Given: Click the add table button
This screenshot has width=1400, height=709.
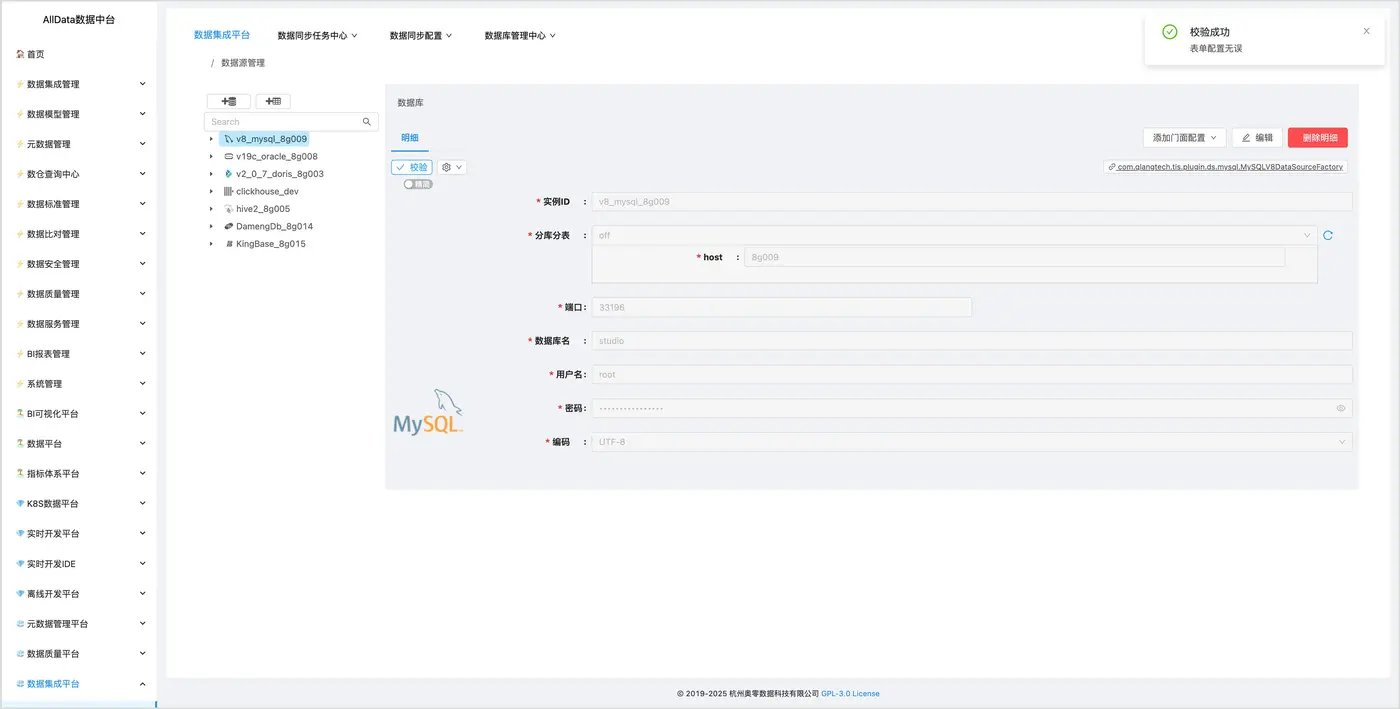Looking at the screenshot, I should click(273, 101).
